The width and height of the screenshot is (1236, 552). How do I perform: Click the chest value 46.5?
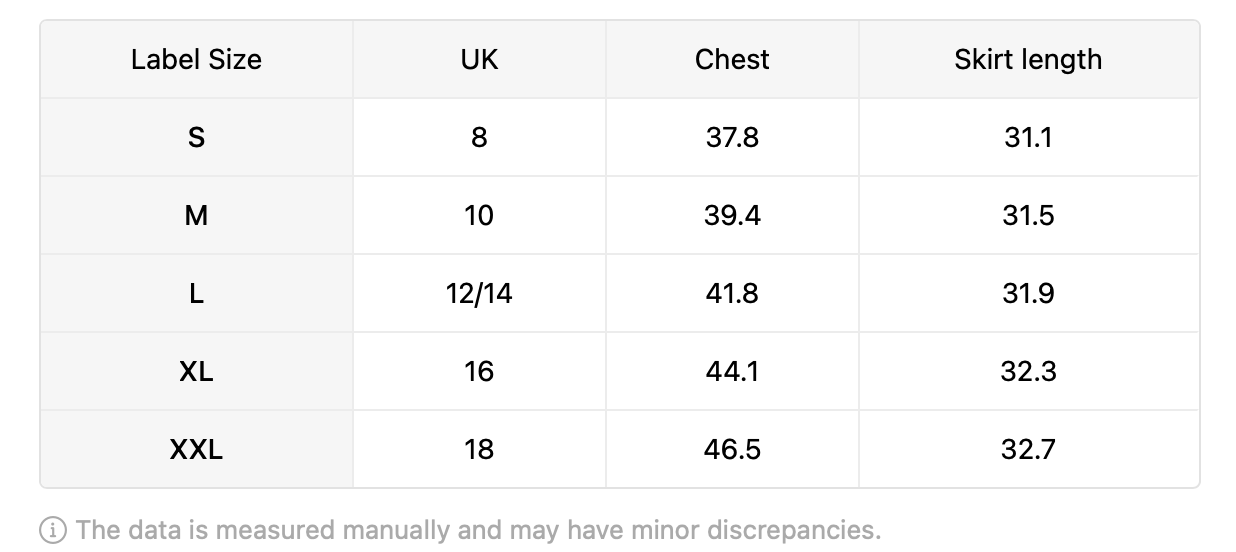click(x=732, y=449)
